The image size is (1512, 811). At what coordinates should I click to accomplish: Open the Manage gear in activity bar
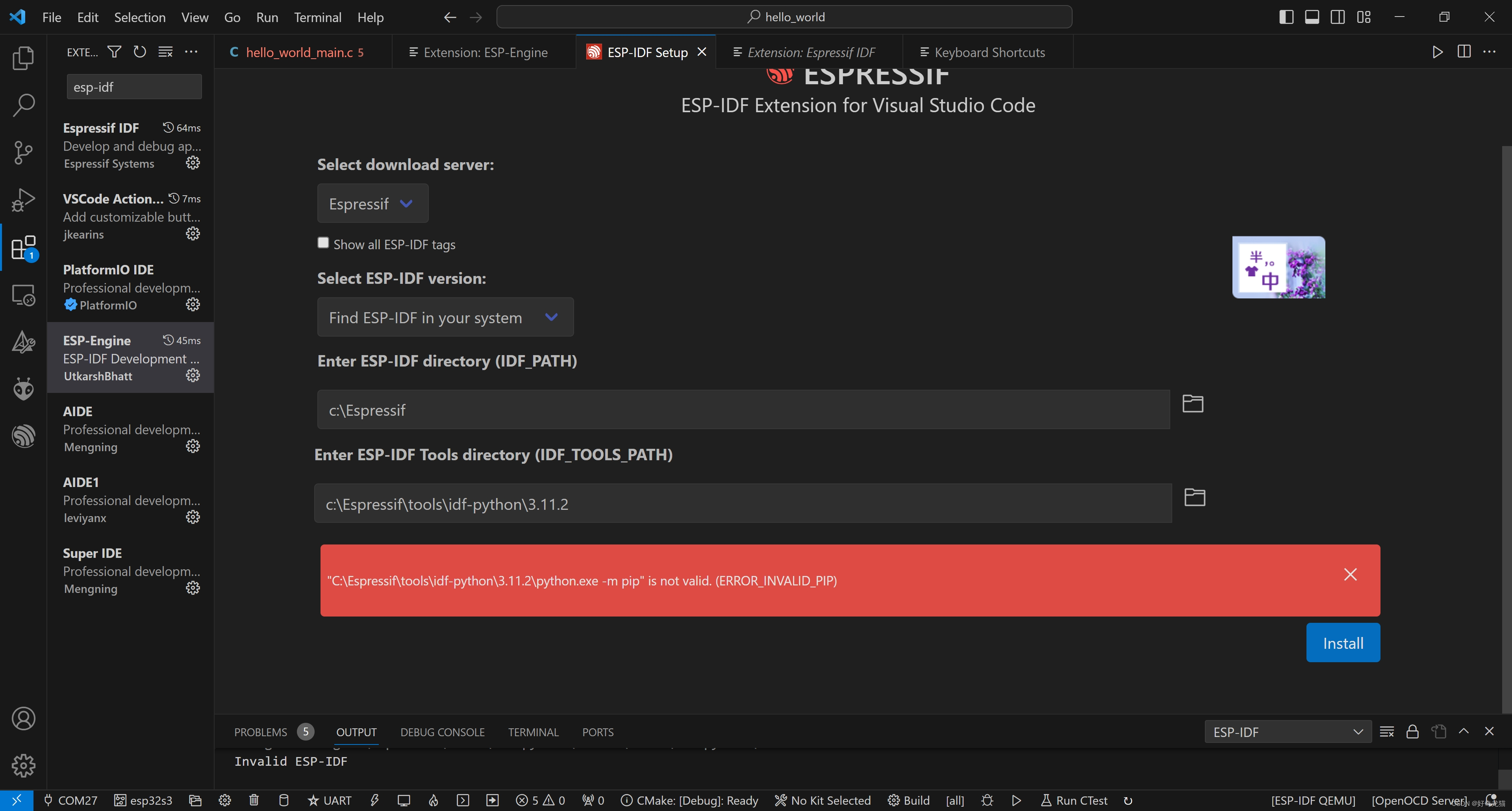pos(24,765)
